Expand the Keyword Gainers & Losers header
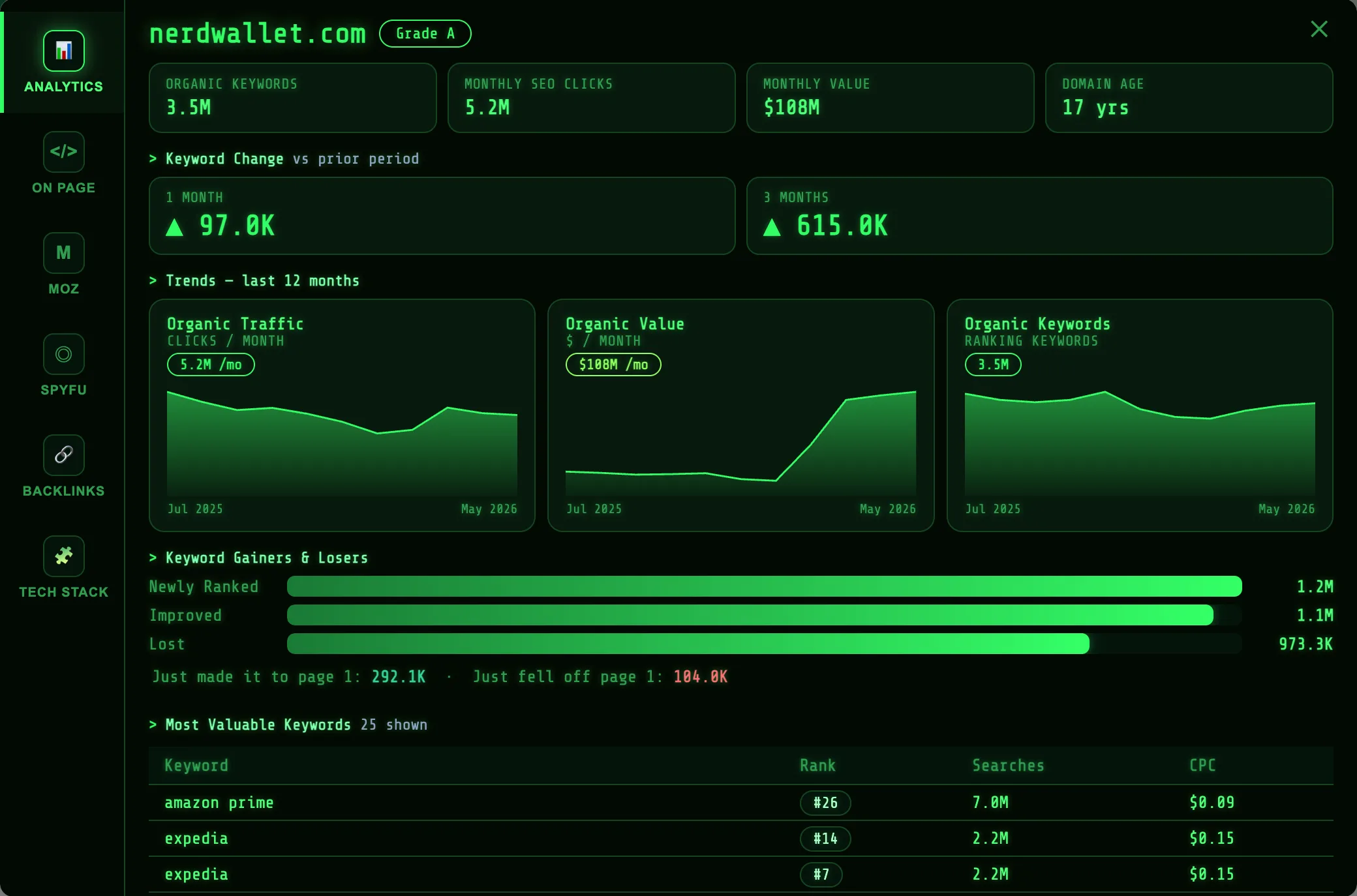 (258, 558)
